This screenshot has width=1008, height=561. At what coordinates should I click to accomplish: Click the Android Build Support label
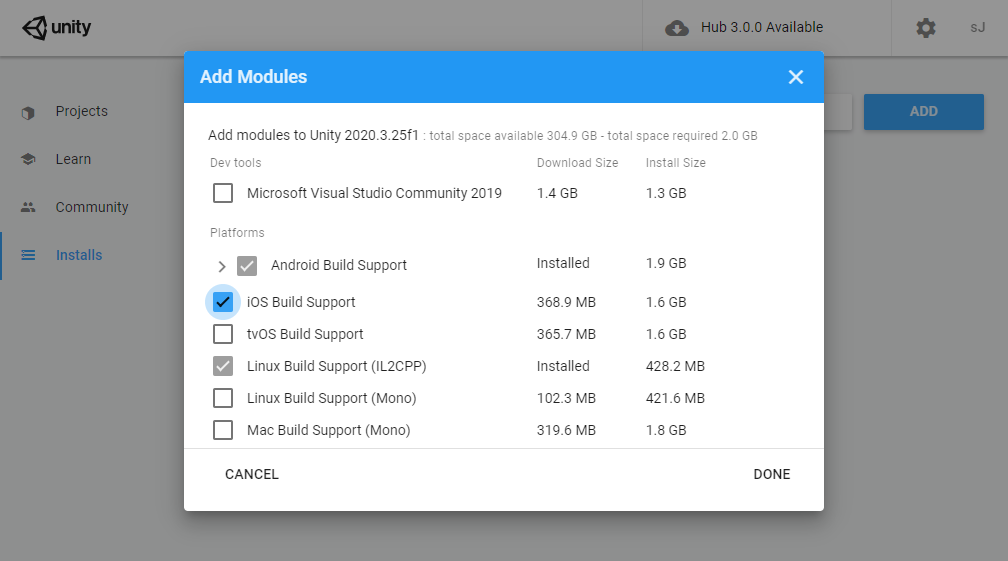[339, 265]
